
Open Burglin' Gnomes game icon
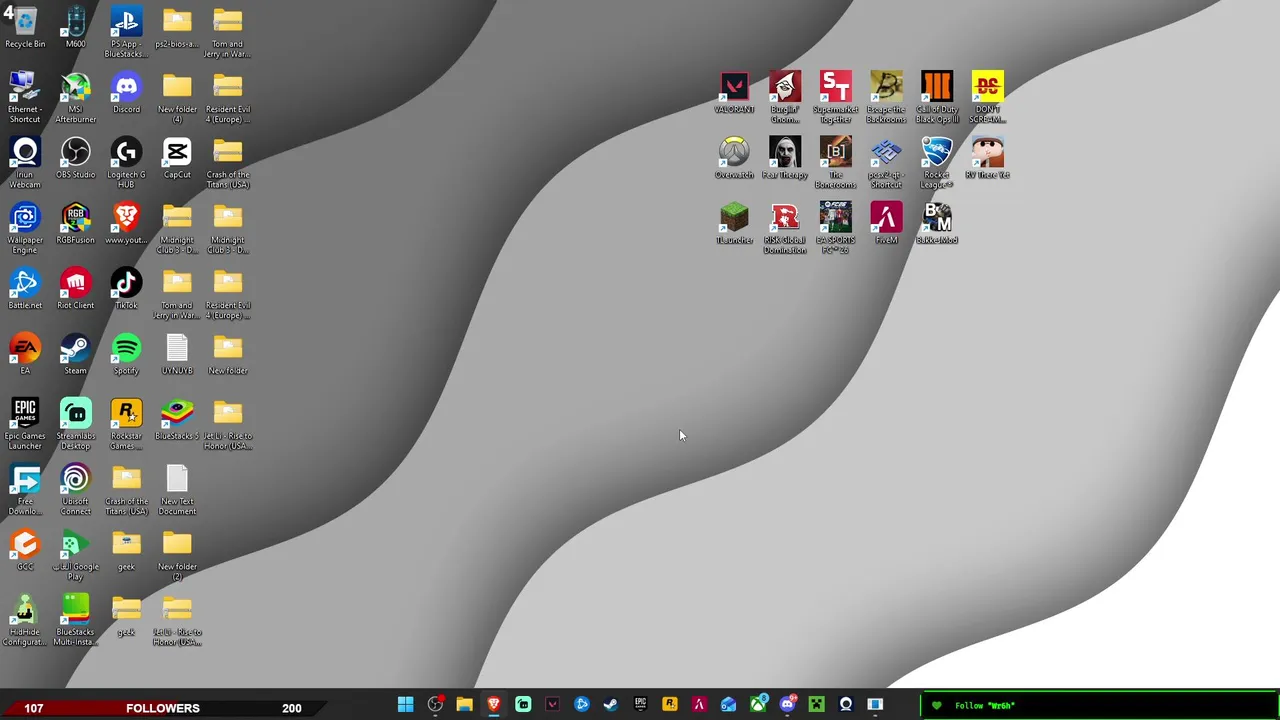pos(785,98)
